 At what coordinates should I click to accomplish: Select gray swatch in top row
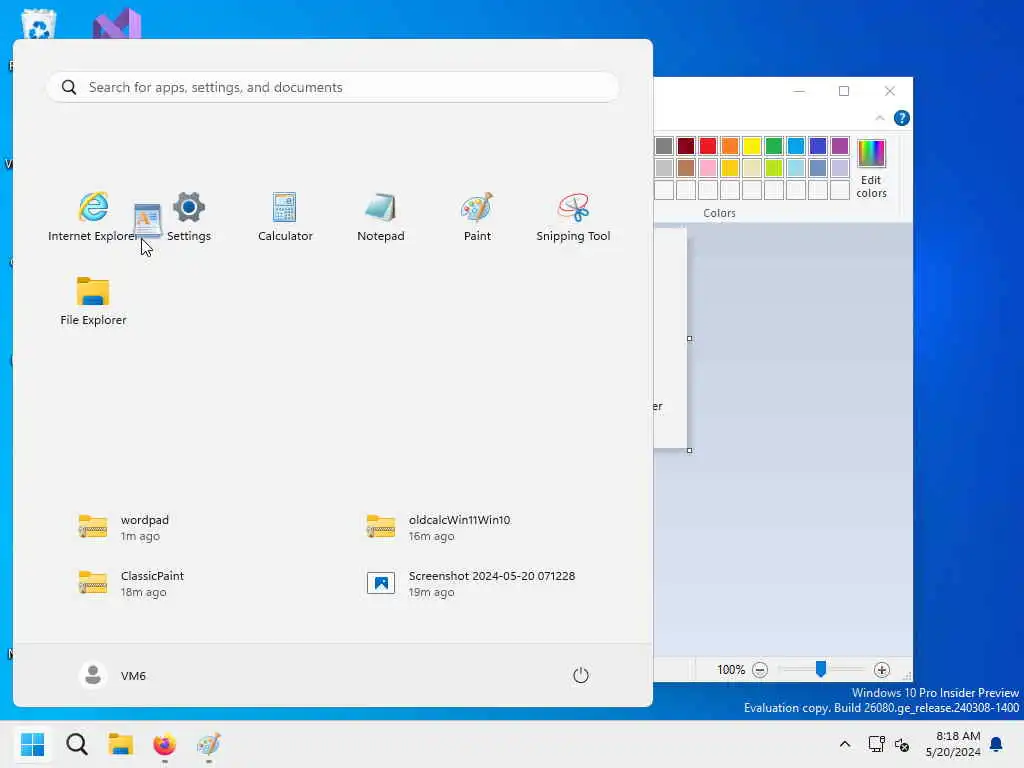664,146
